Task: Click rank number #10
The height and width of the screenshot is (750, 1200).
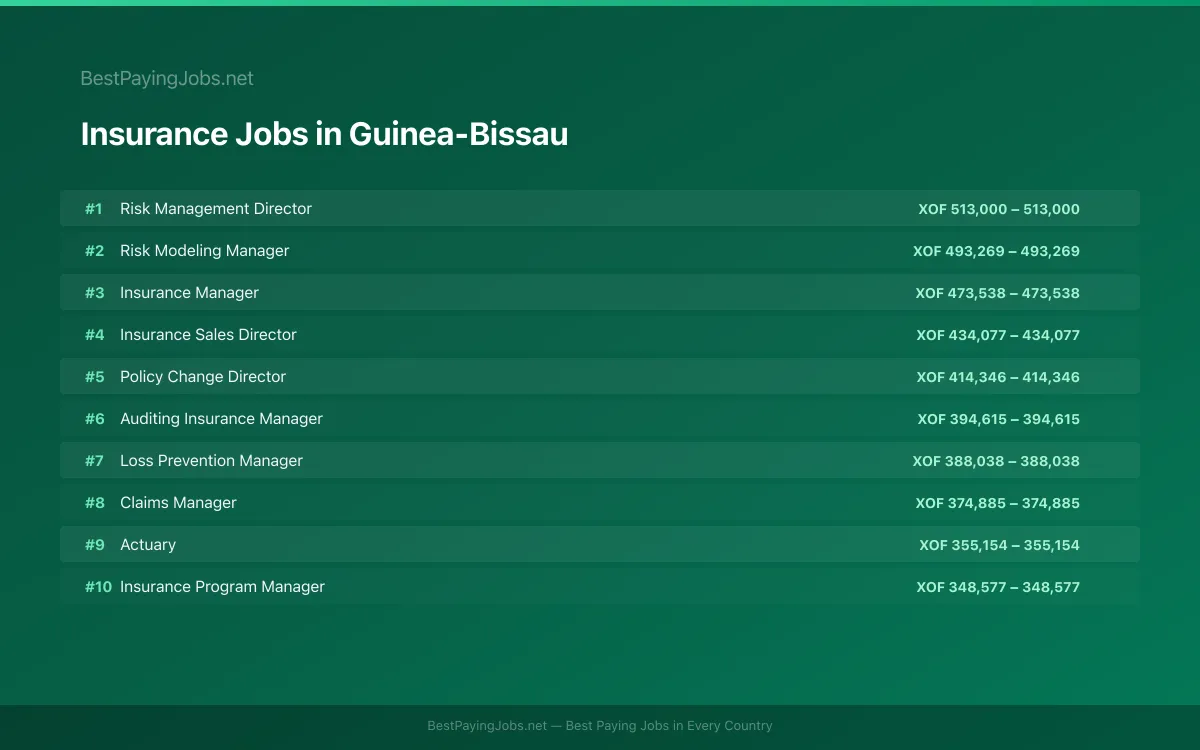Action: tap(98, 587)
